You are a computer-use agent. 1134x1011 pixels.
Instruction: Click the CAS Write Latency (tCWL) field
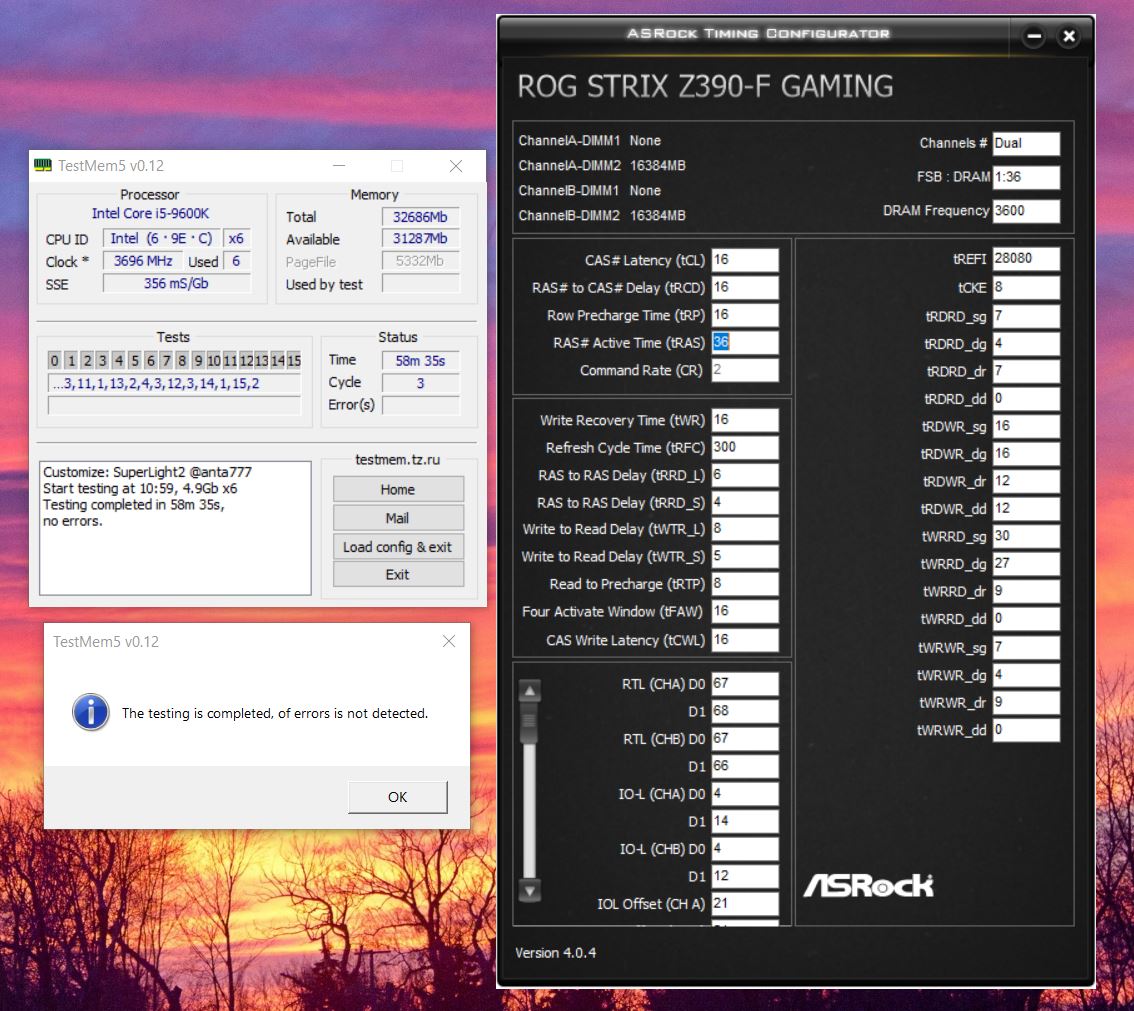745,640
